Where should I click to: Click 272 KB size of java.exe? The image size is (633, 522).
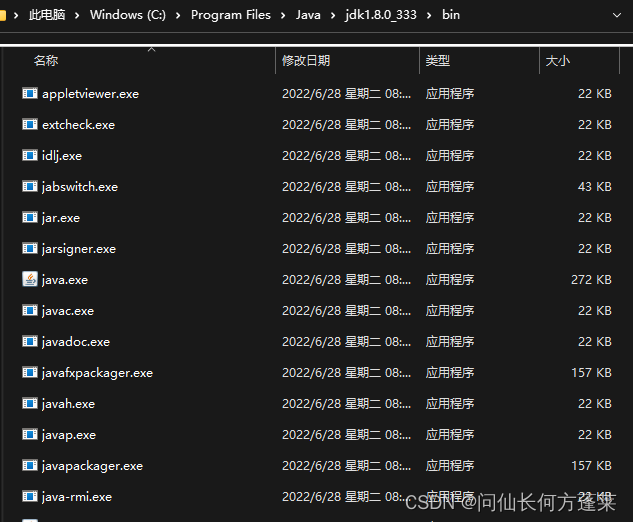click(591, 279)
